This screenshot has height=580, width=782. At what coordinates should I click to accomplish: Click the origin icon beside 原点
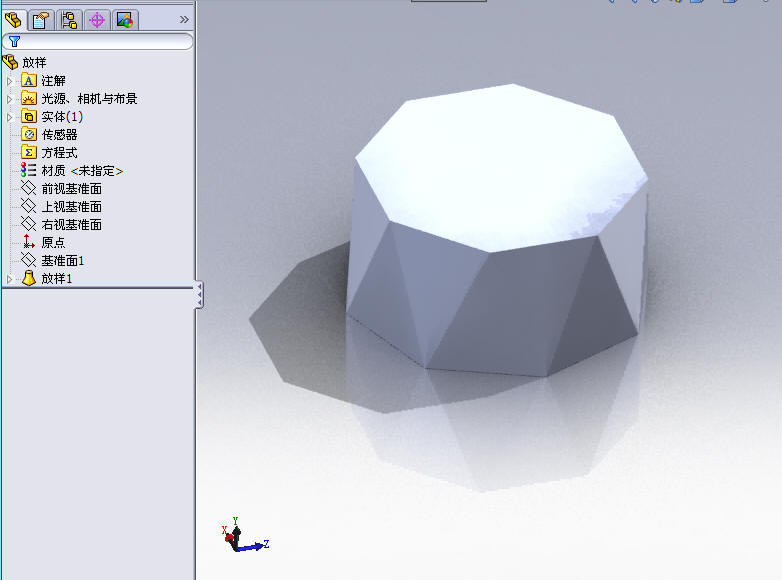tap(28, 242)
